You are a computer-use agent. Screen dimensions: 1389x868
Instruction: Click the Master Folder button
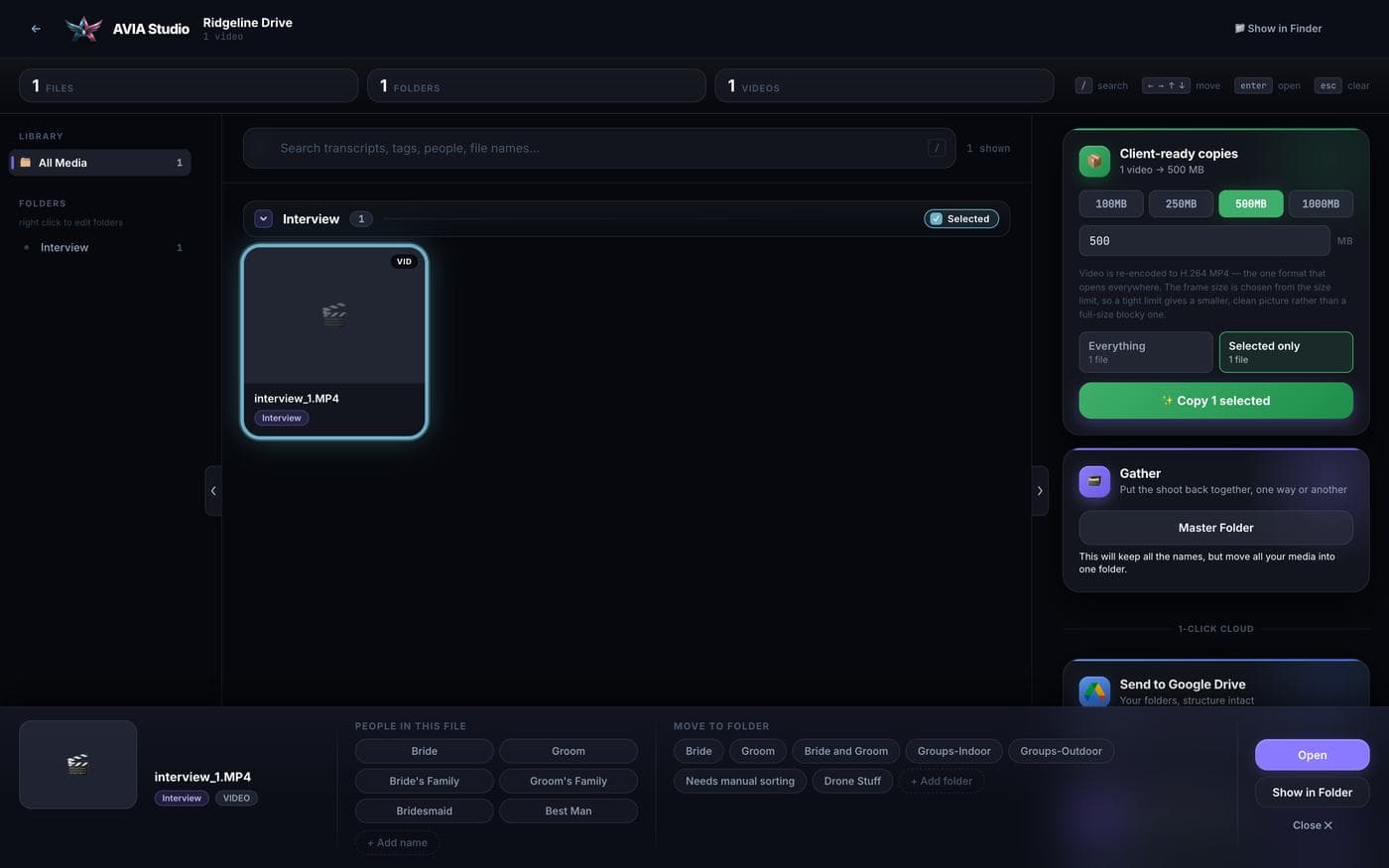coord(1215,528)
